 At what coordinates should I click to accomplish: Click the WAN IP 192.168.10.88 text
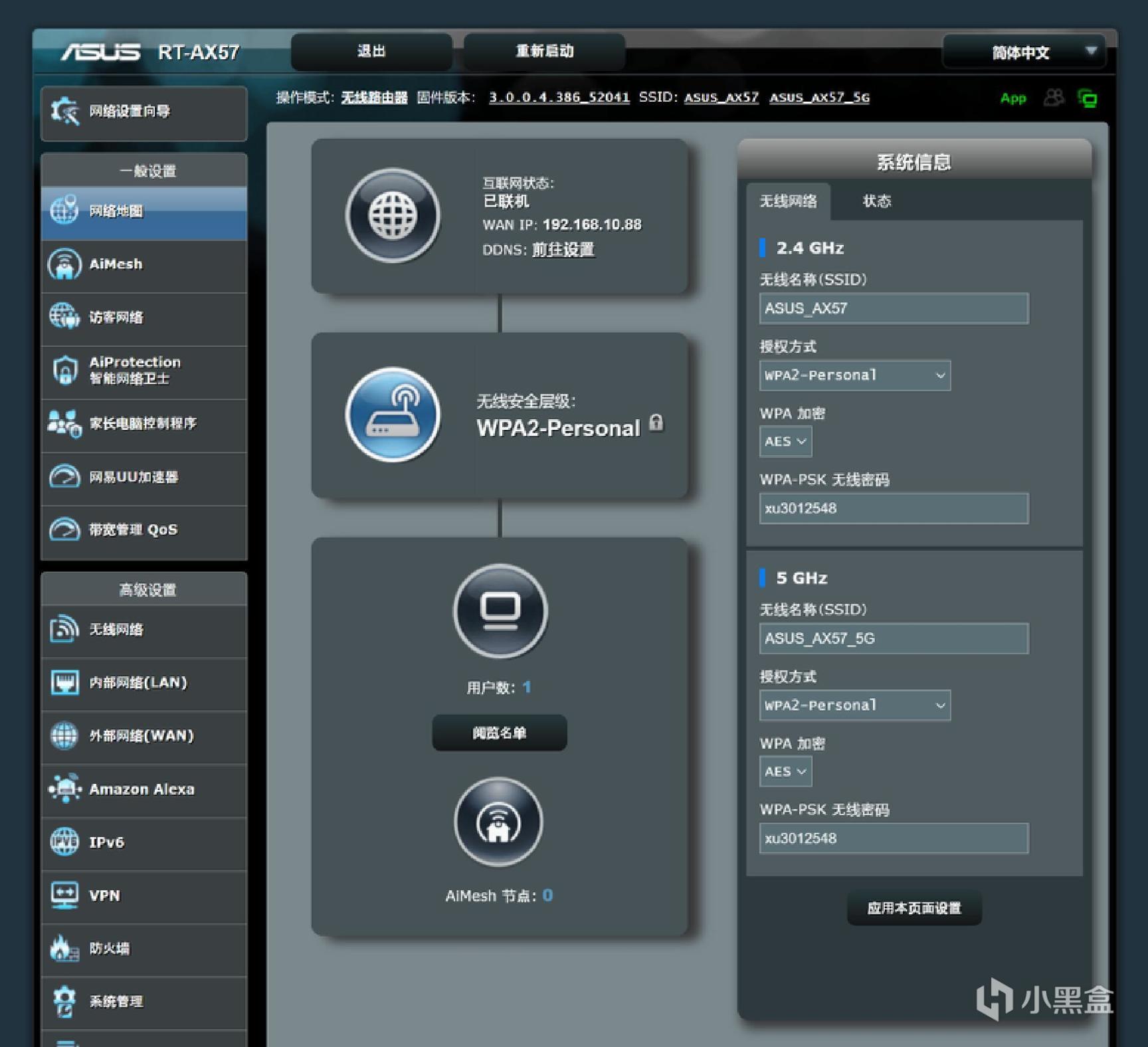(592, 225)
